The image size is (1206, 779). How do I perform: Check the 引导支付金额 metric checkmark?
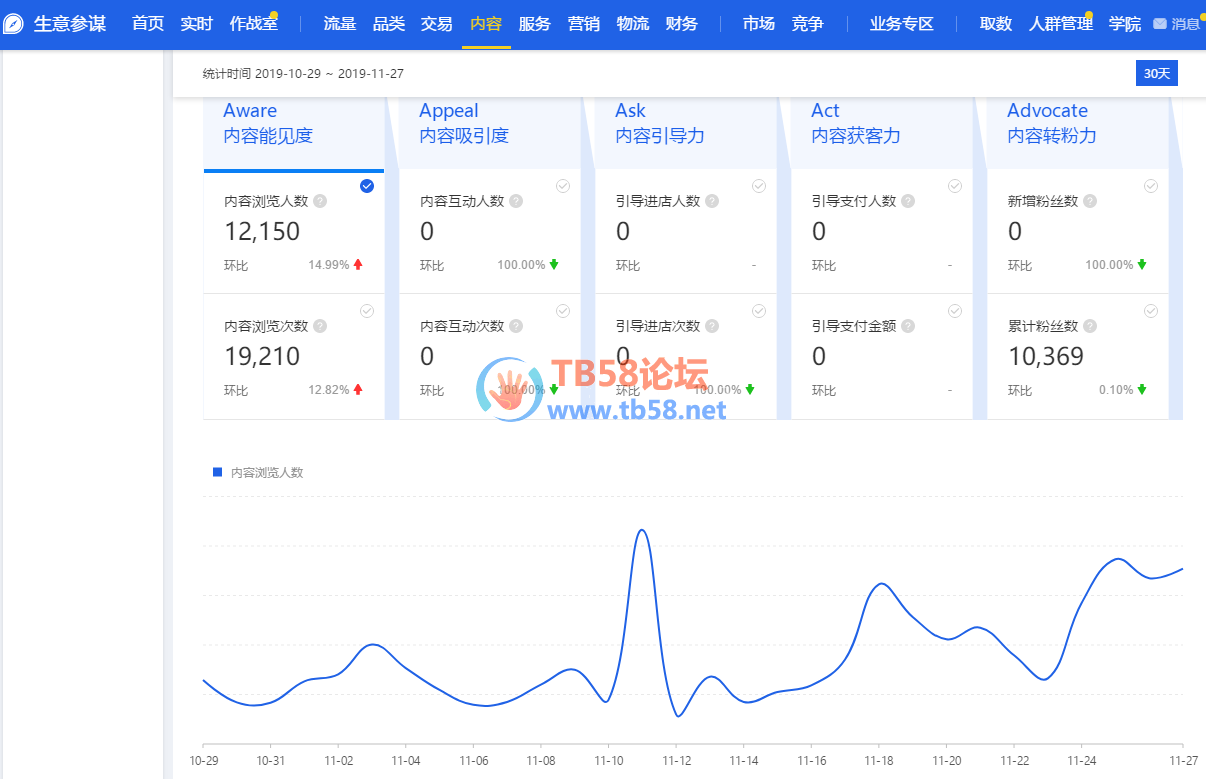coord(955,311)
